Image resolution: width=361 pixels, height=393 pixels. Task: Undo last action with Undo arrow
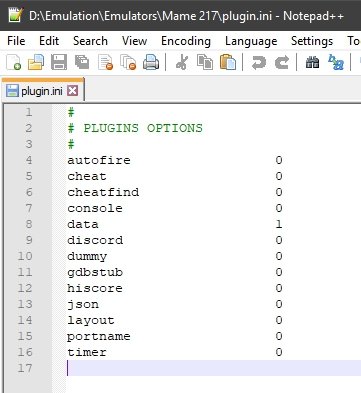click(259, 62)
